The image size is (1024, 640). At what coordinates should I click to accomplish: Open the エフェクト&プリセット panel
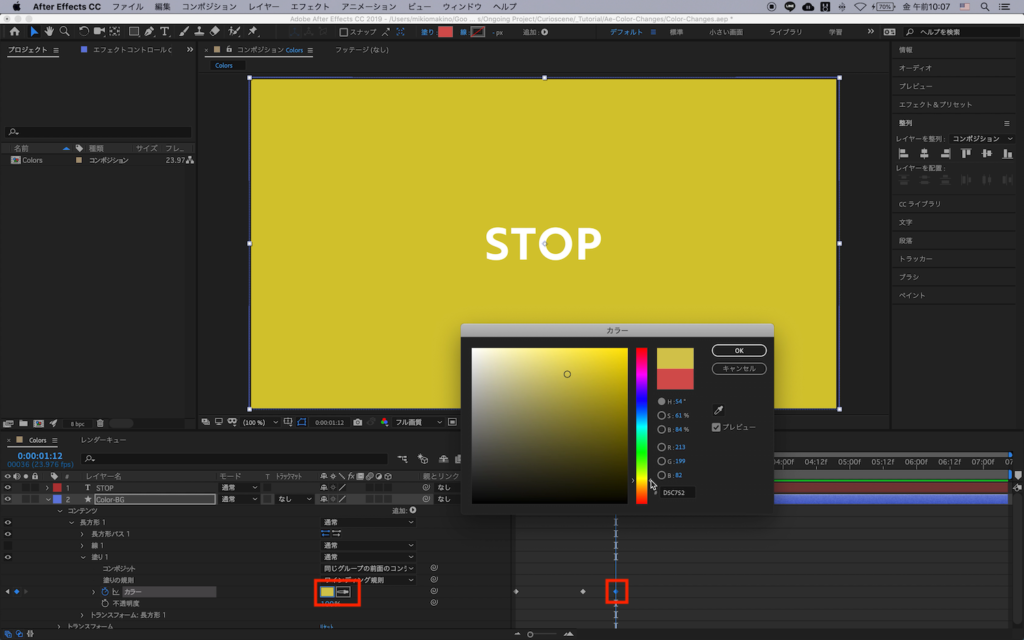pyautogui.click(x=935, y=104)
